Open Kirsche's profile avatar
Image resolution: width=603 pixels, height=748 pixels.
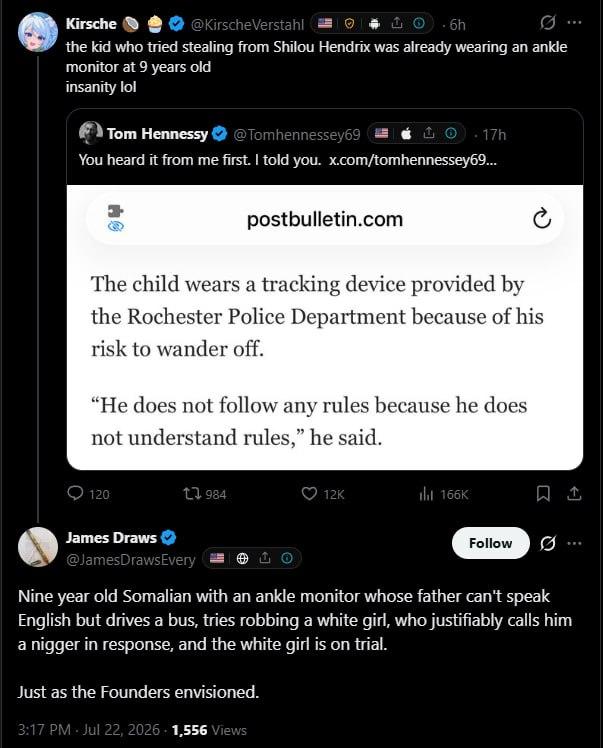coord(38,32)
